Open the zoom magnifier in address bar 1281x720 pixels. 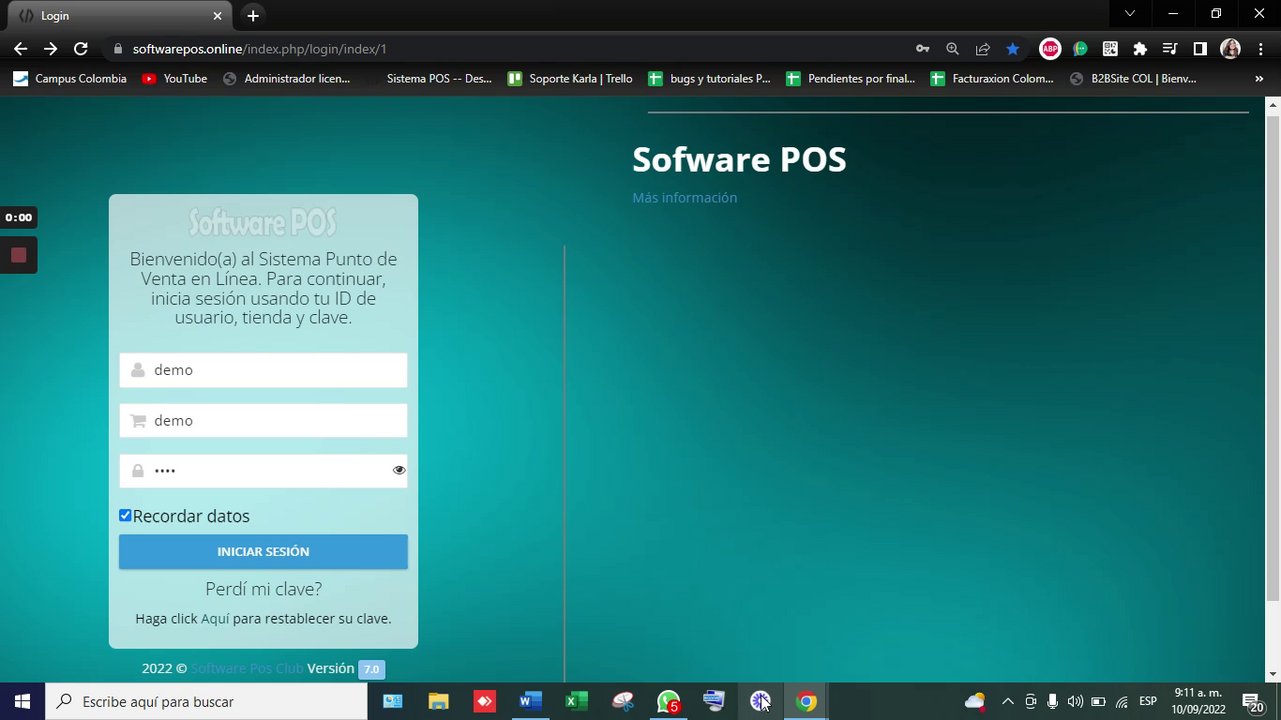point(952,48)
